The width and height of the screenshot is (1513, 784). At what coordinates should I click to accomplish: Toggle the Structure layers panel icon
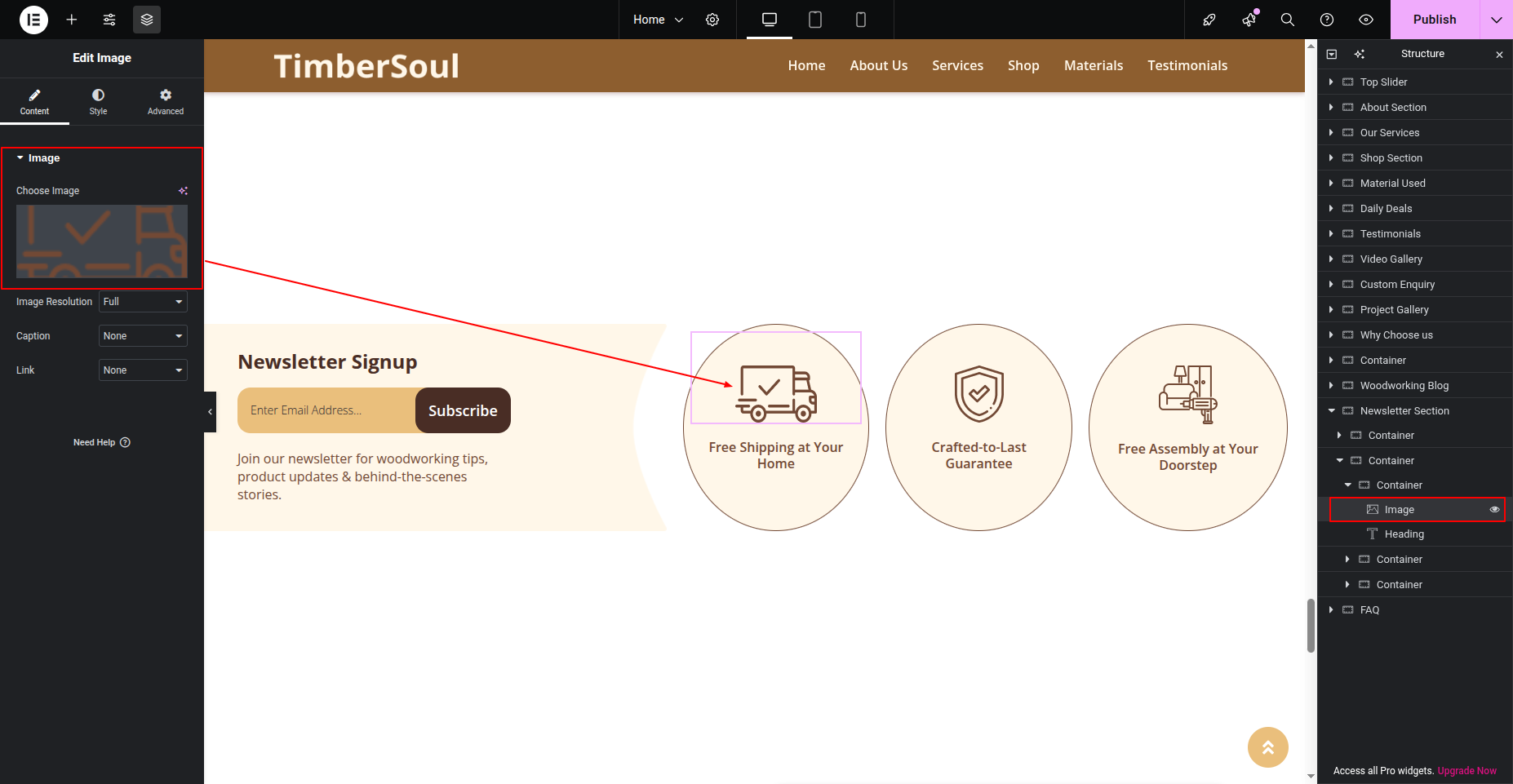(147, 20)
